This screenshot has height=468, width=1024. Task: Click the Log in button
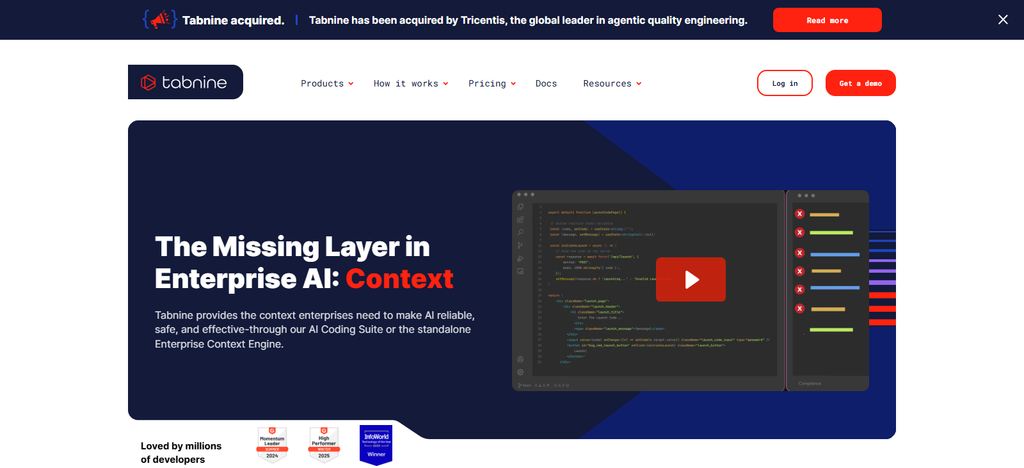point(784,83)
